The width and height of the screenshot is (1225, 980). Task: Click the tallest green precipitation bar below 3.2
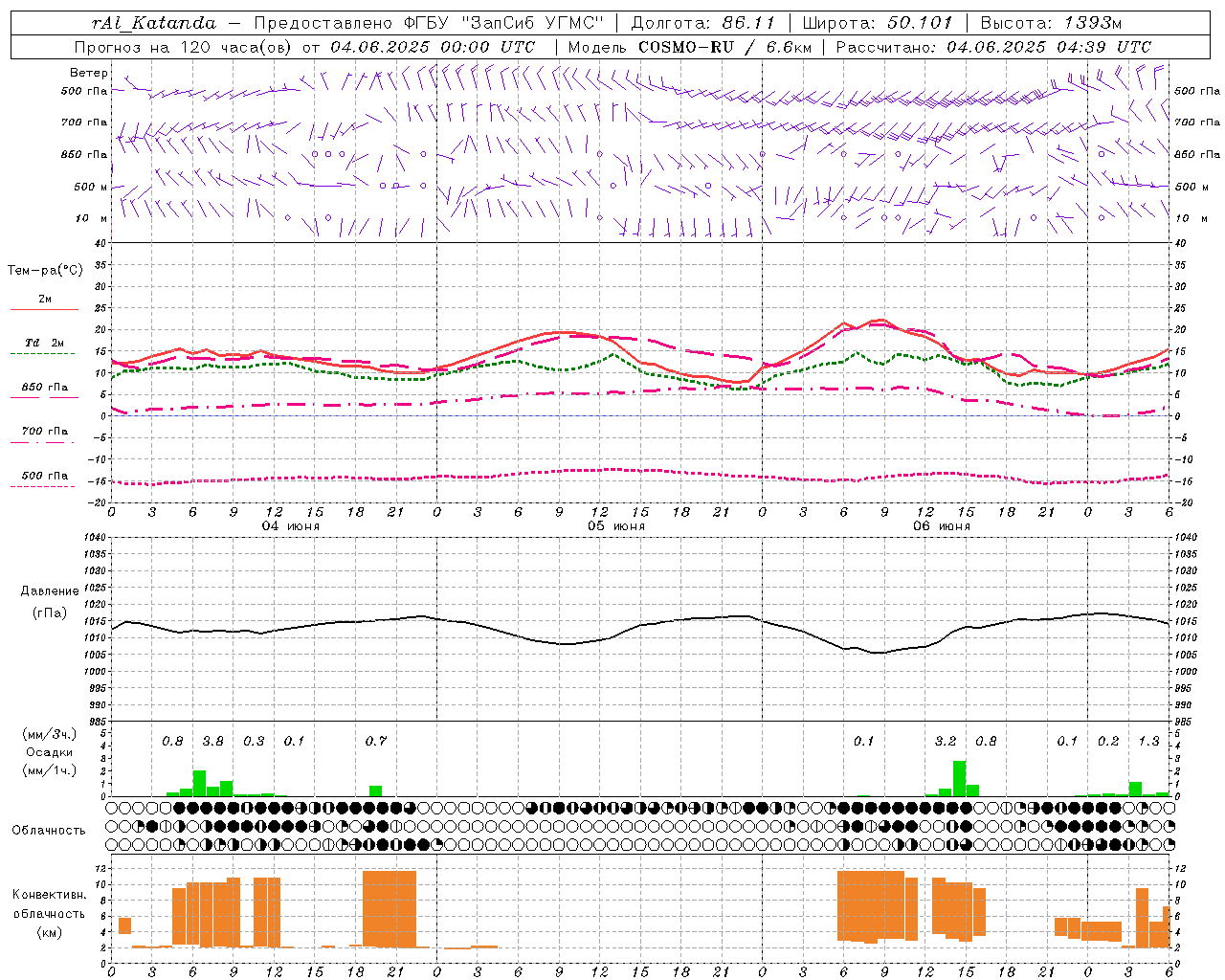coord(959,779)
